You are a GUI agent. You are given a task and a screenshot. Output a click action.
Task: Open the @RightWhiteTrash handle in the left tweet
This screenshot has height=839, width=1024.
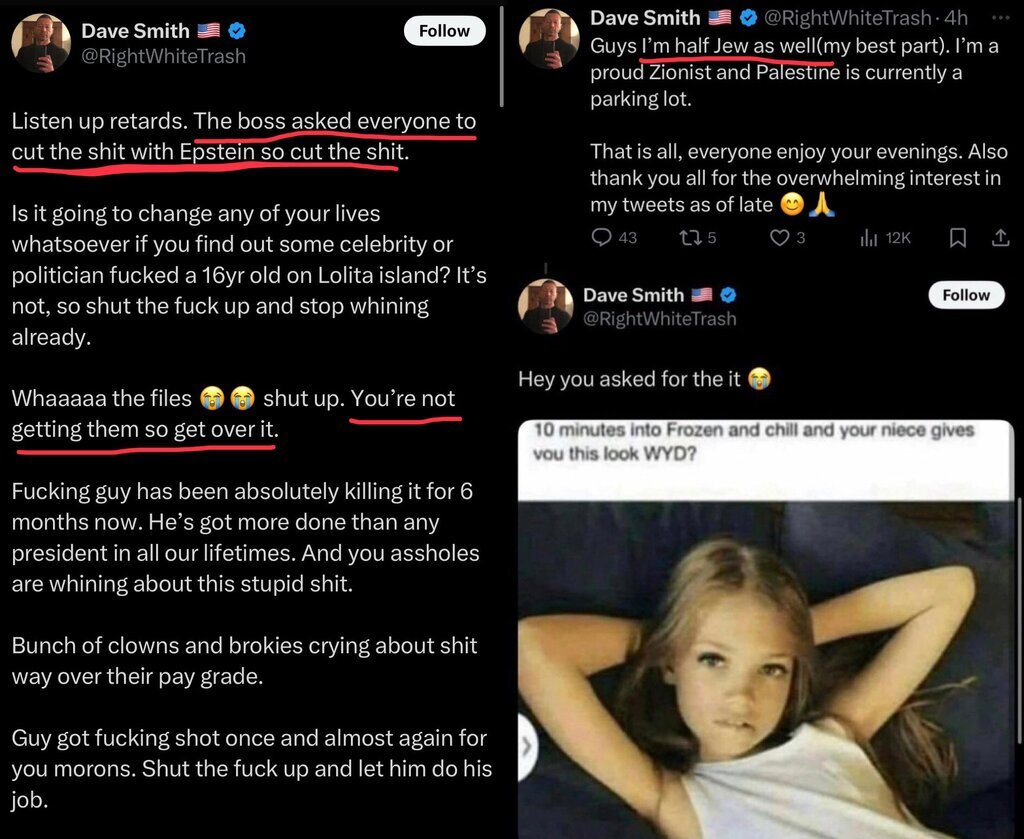162,57
